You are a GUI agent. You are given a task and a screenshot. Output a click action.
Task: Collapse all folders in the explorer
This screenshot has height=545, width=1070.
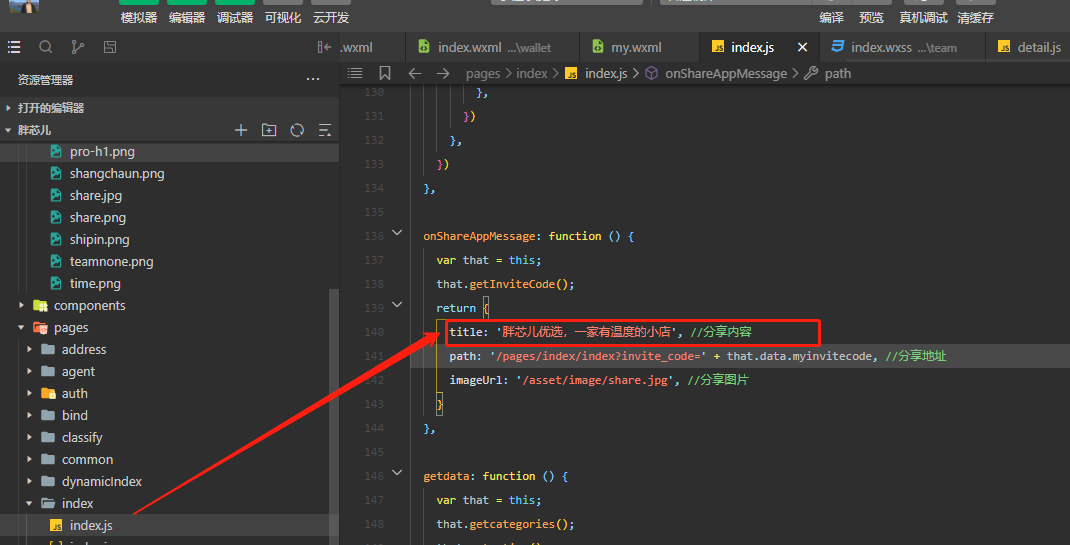(324, 130)
